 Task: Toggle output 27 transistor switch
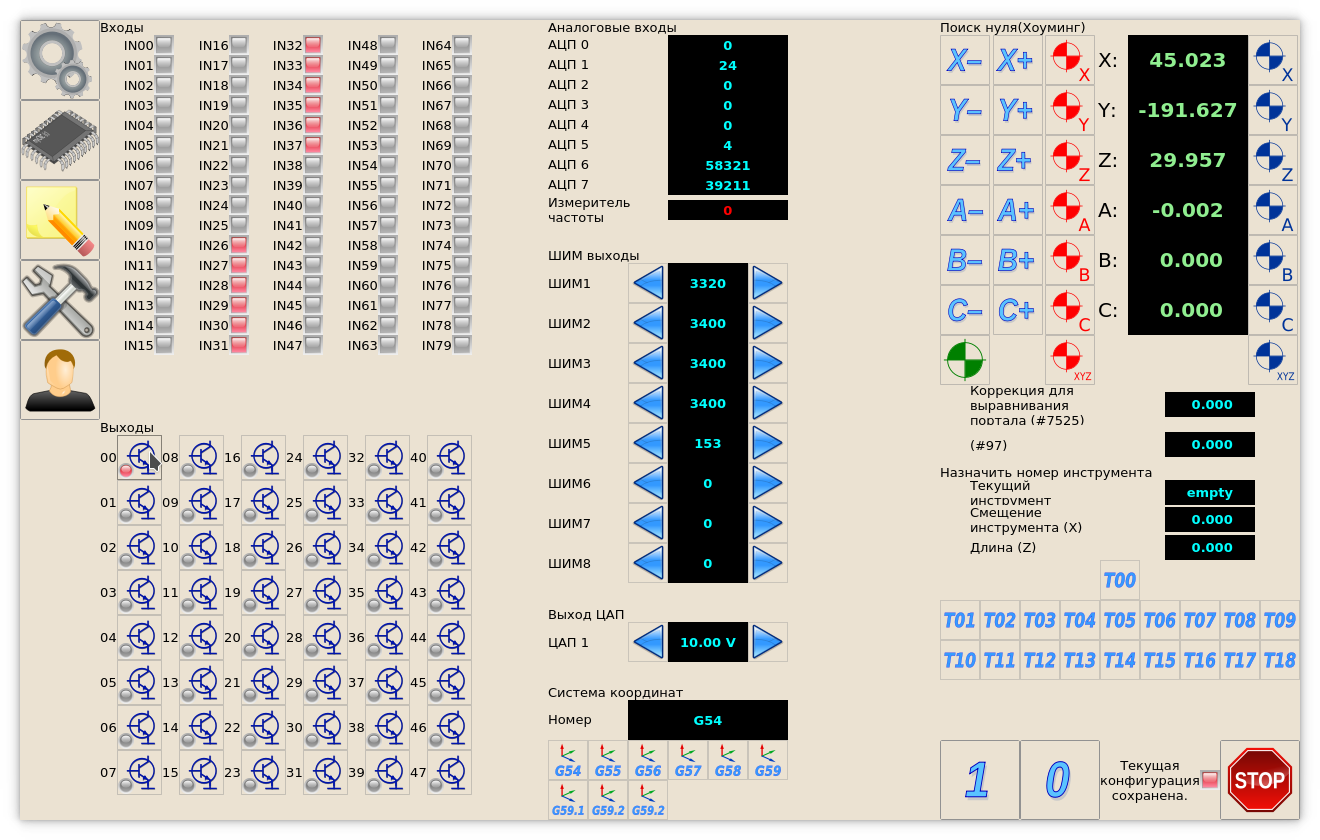point(325,593)
